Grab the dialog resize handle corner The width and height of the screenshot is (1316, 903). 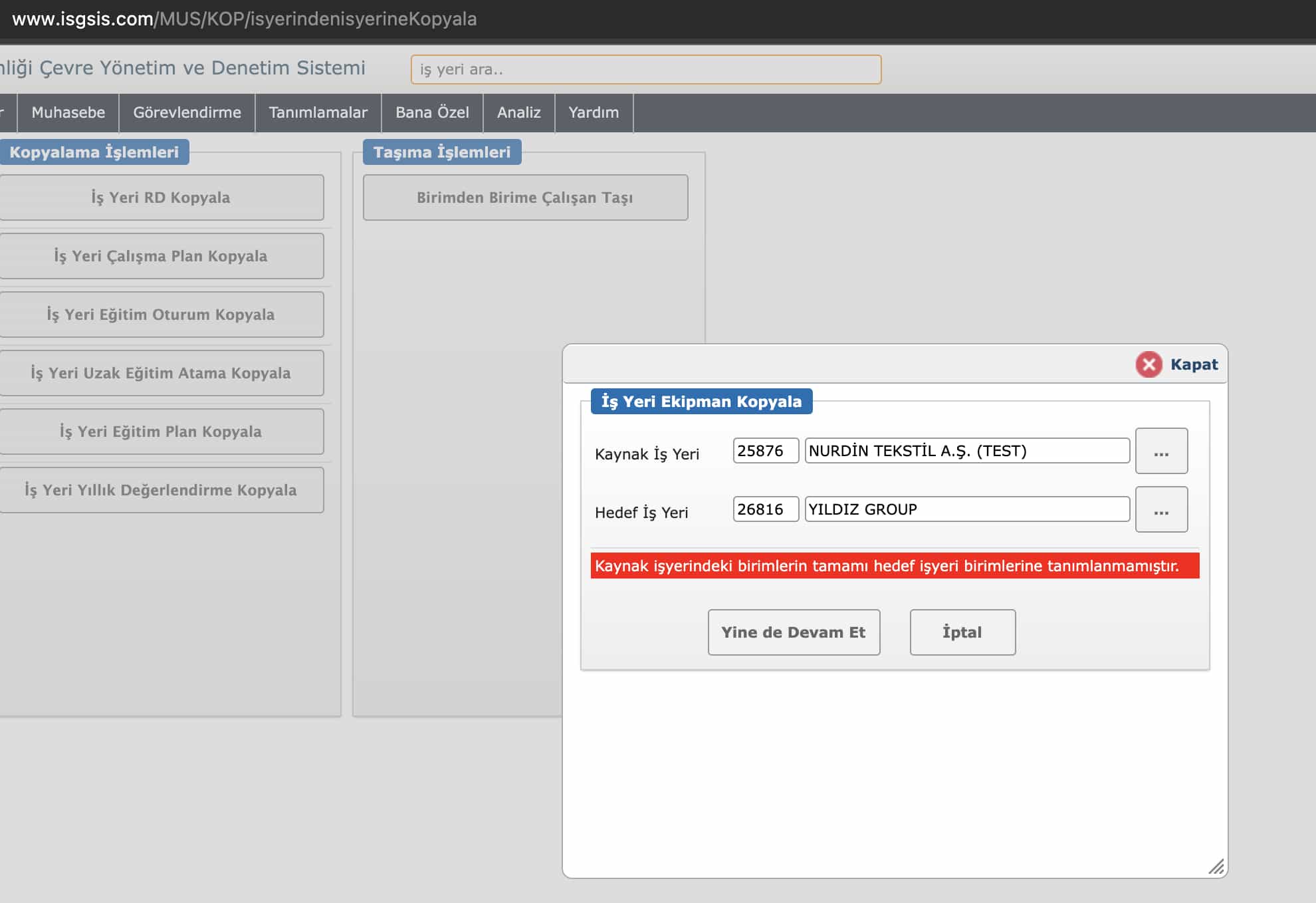[1216, 866]
